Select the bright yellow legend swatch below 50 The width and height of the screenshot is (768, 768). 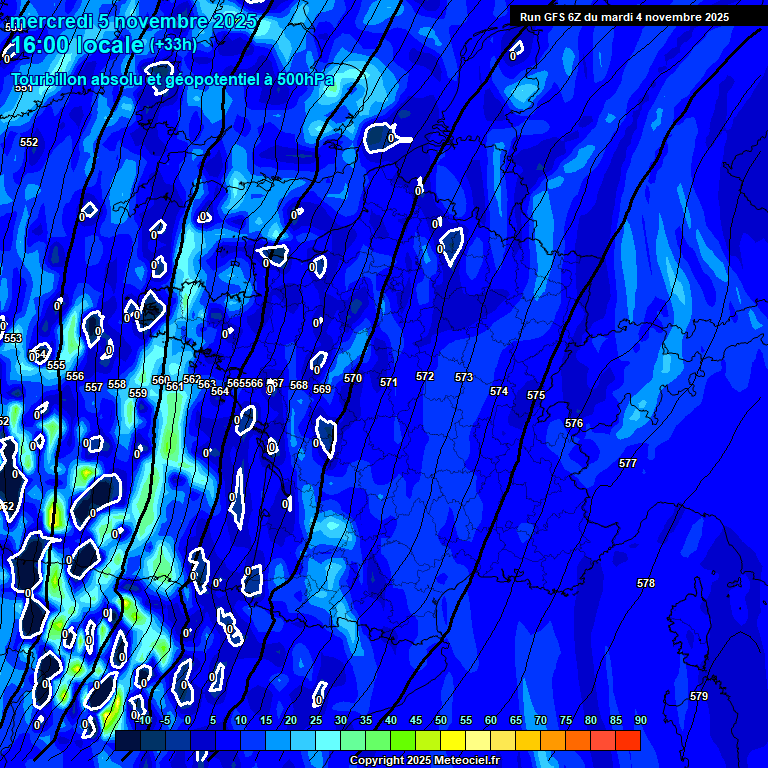coord(453,741)
